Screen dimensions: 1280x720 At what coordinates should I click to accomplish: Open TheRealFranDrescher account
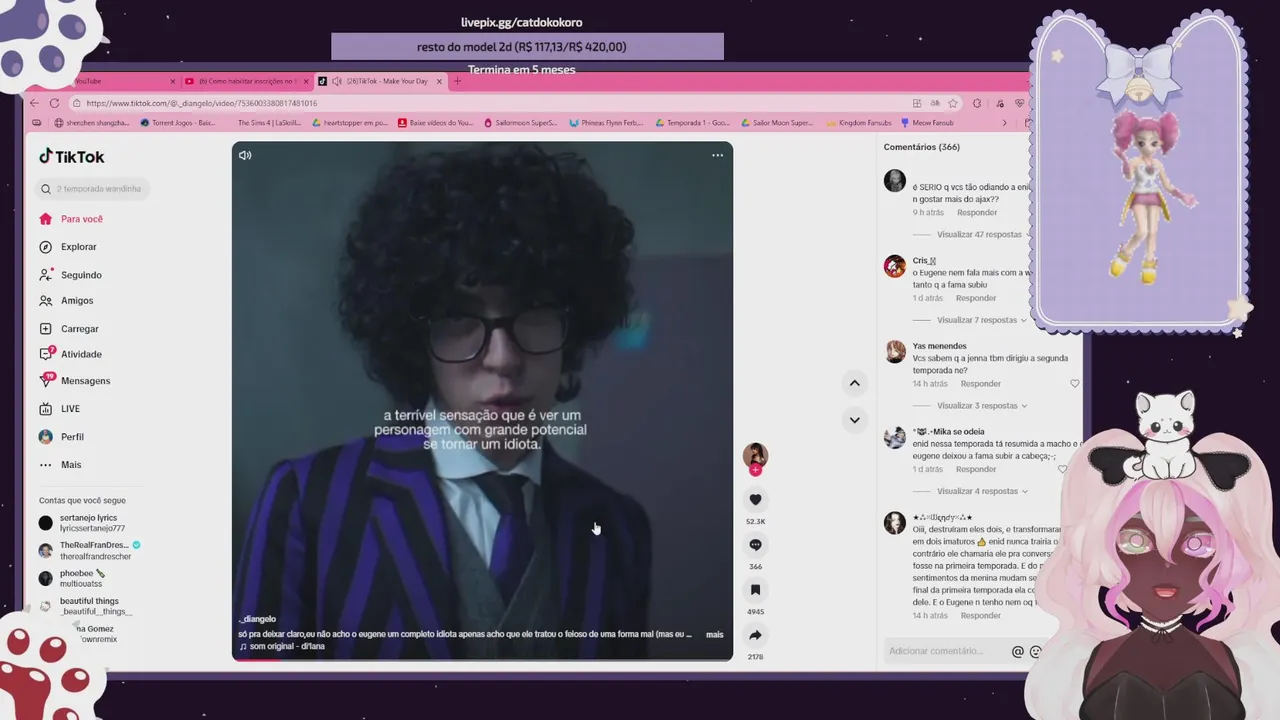click(90, 551)
